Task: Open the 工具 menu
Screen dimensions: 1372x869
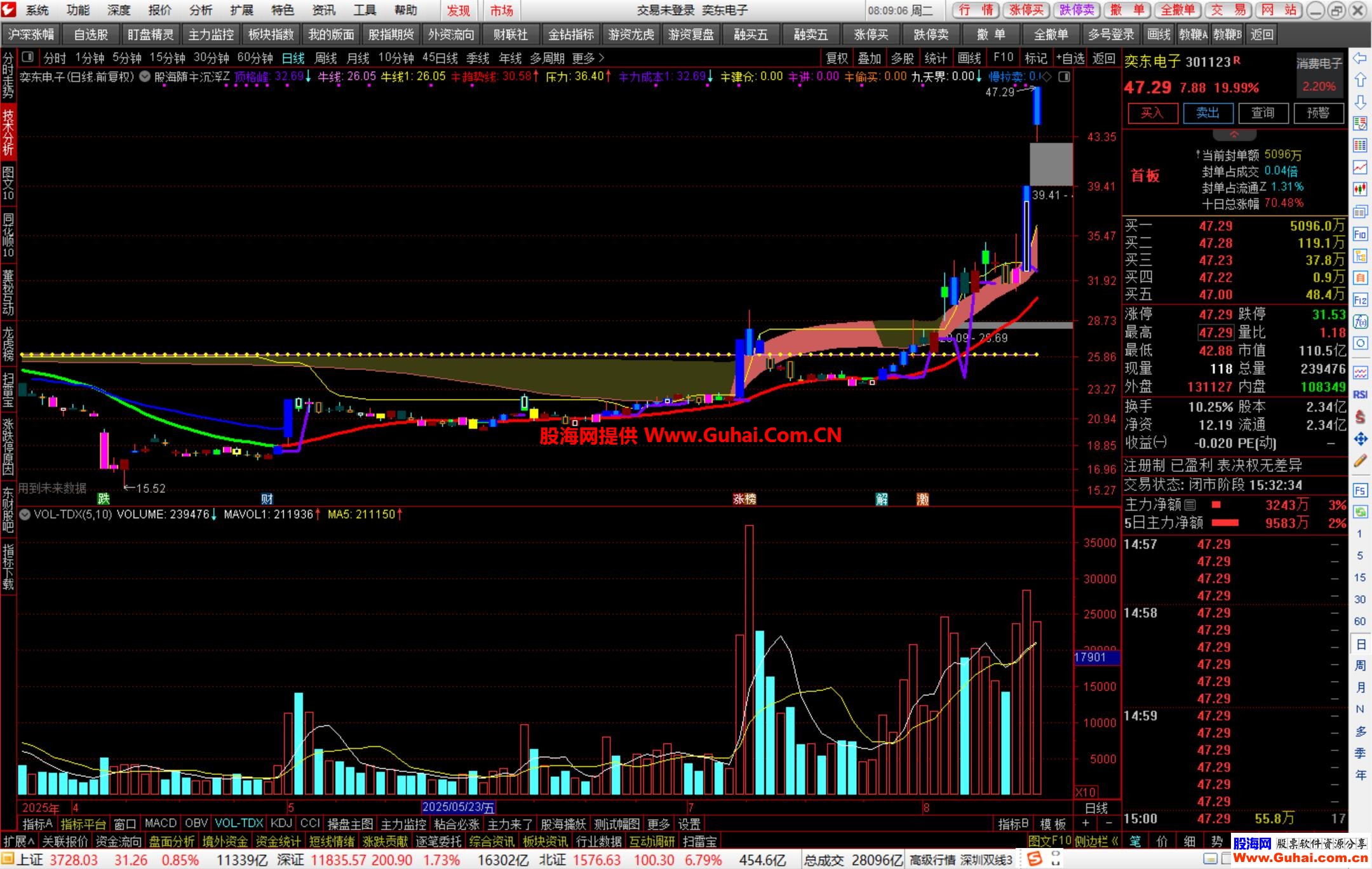Action: pyautogui.click(x=365, y=10)
